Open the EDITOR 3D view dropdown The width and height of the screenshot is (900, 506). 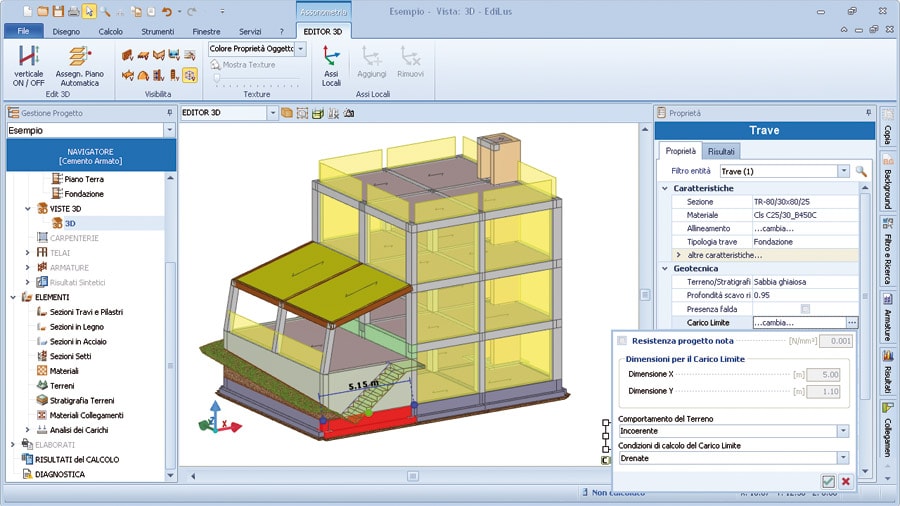[x=272, y=113]
